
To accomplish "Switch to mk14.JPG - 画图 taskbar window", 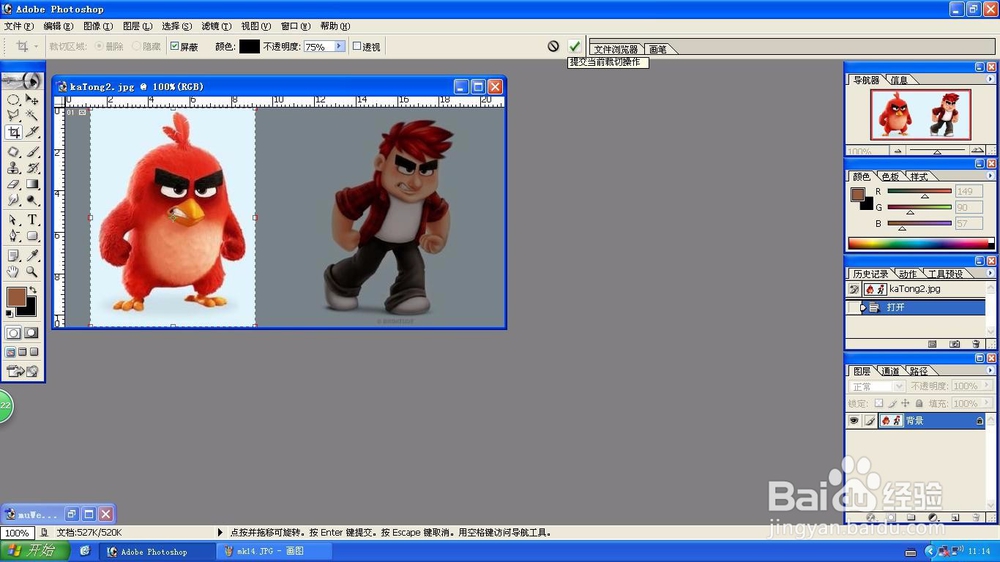I will pyautogui.click(x=274, y=551).
